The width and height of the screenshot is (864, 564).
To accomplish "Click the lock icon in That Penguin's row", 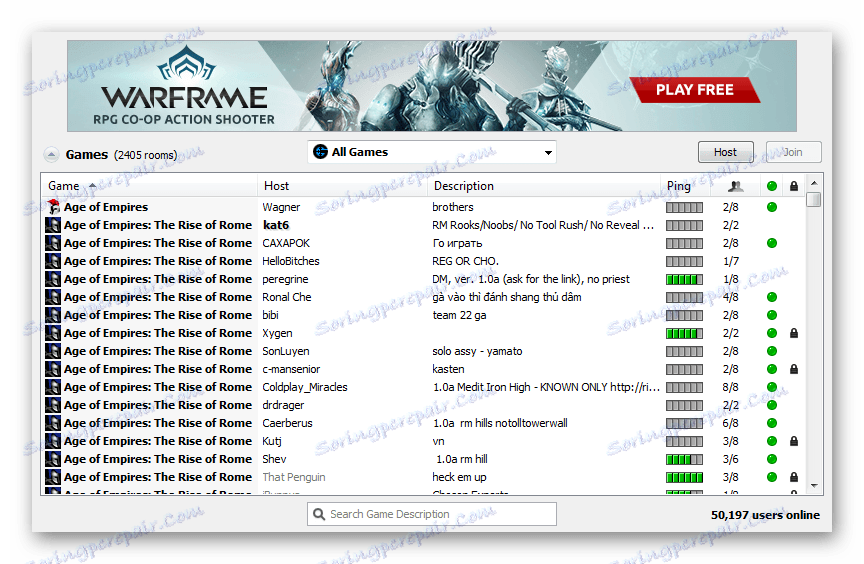I will point(794,477).
